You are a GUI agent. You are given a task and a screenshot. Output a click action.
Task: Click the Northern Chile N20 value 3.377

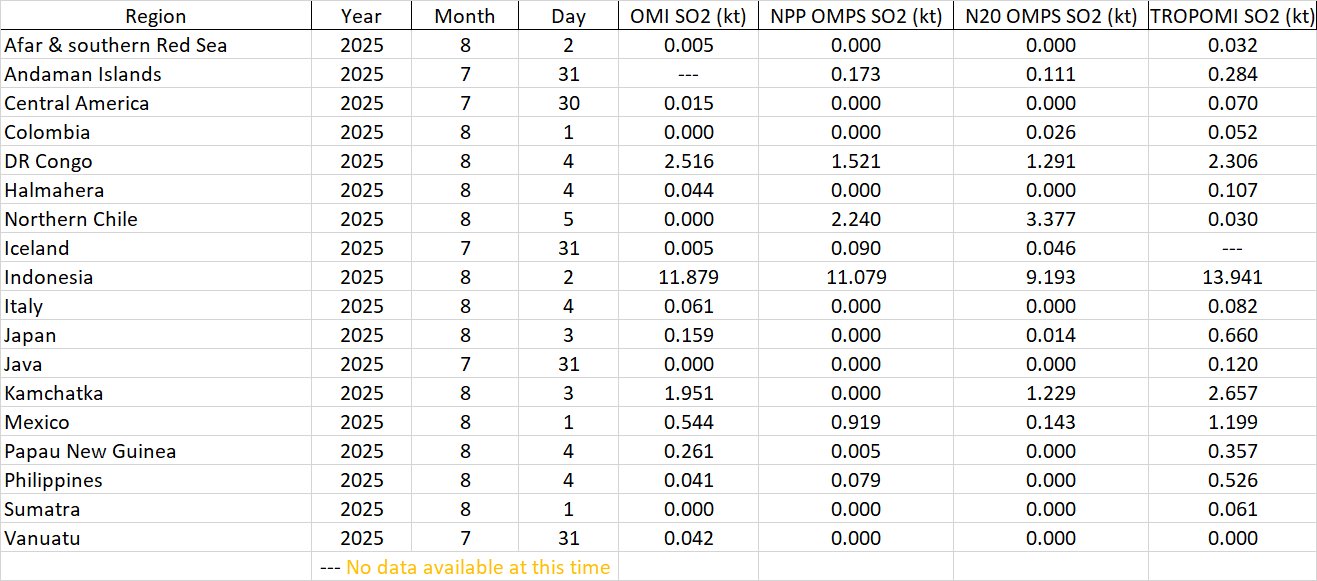(x=1050, y=219)
